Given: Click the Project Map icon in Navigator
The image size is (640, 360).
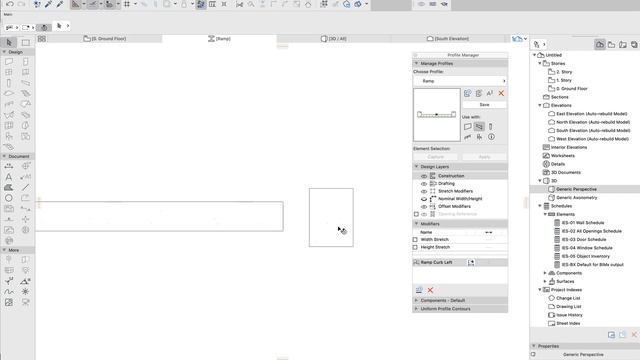Looking at the screenshot, I should pyautogui.click(x=600, y=44).
